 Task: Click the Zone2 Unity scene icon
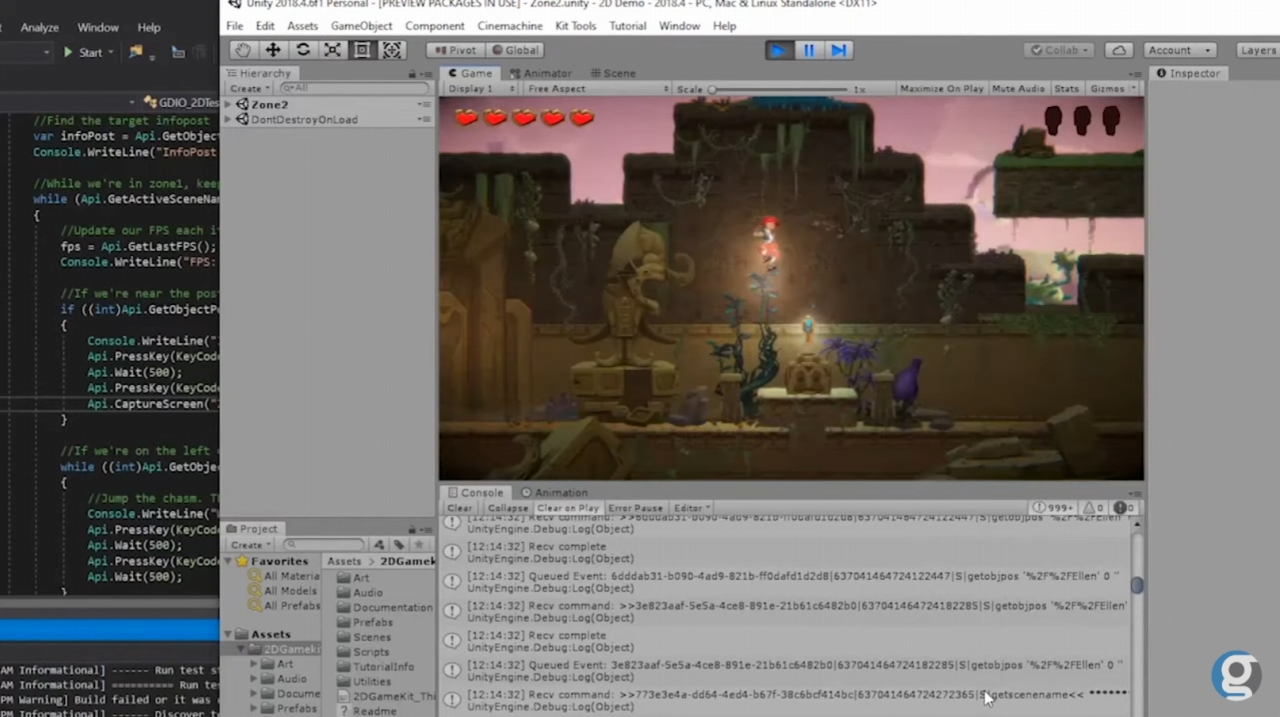(x=243, y=104)
